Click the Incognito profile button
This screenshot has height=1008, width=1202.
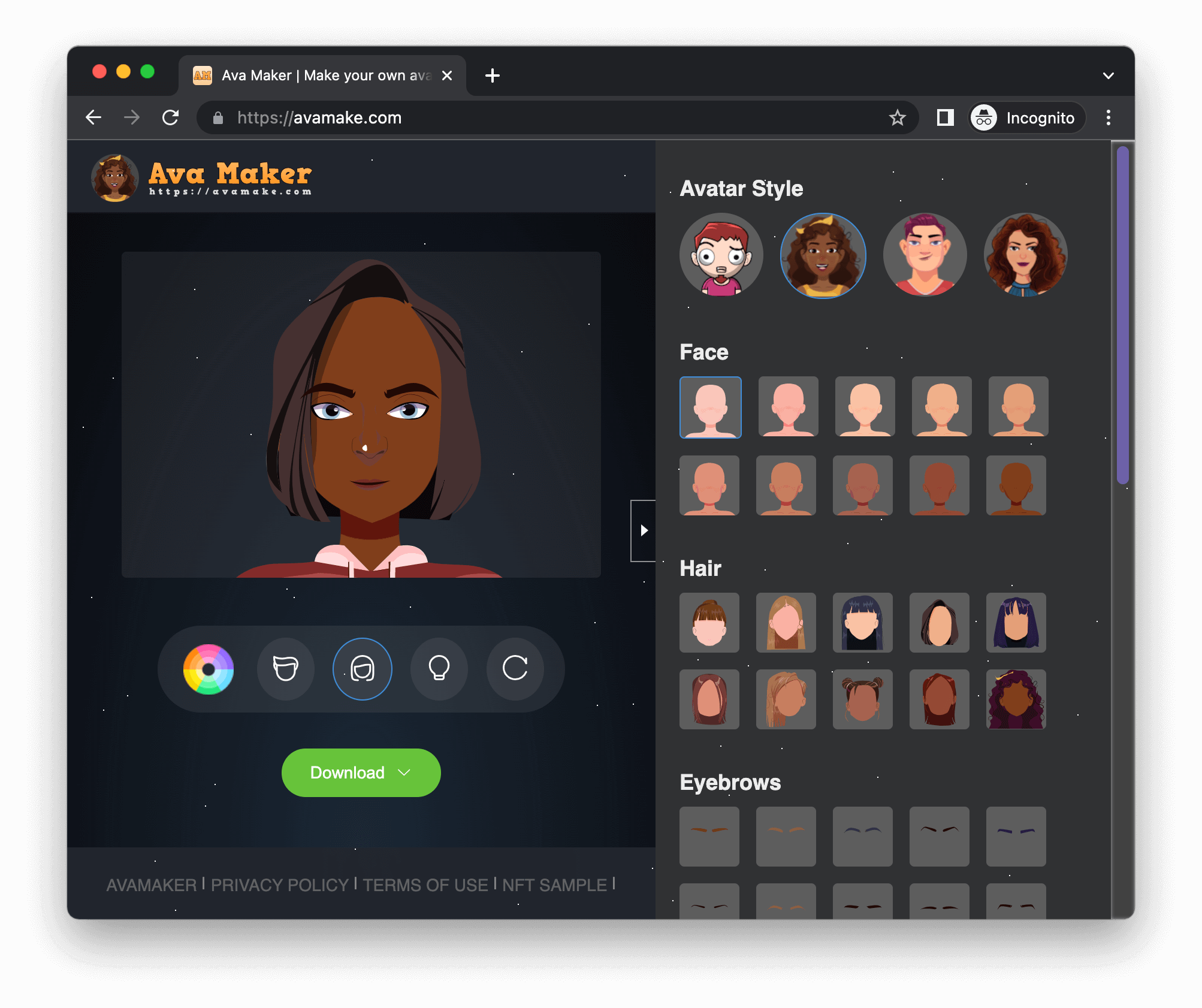[x=1027, y=117]
